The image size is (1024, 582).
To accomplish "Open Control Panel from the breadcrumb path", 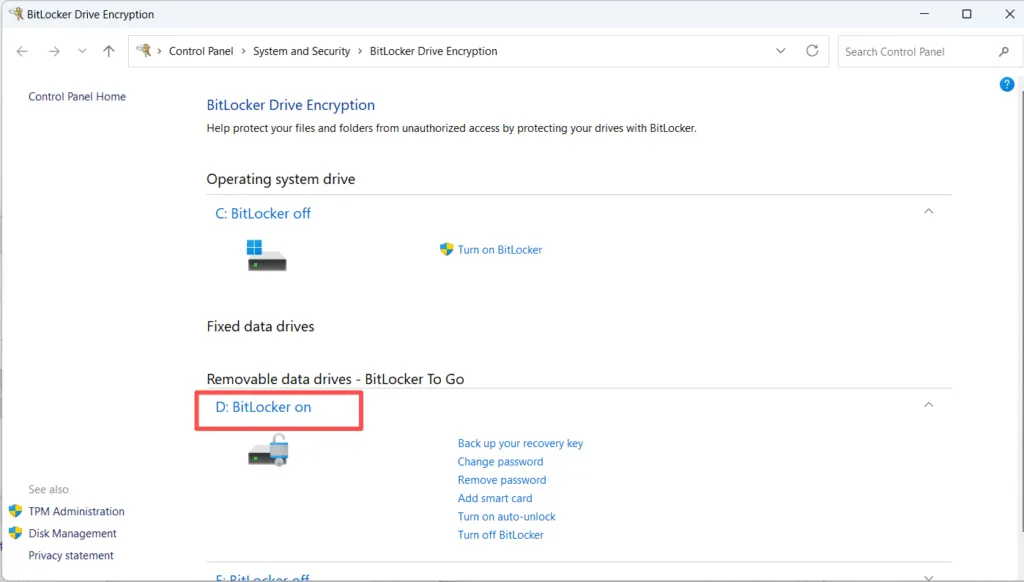I will 201,50.
